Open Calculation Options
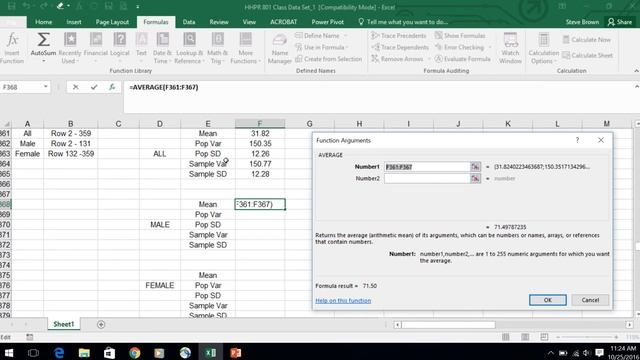The image size is (640, 360). tap(543, 48)
